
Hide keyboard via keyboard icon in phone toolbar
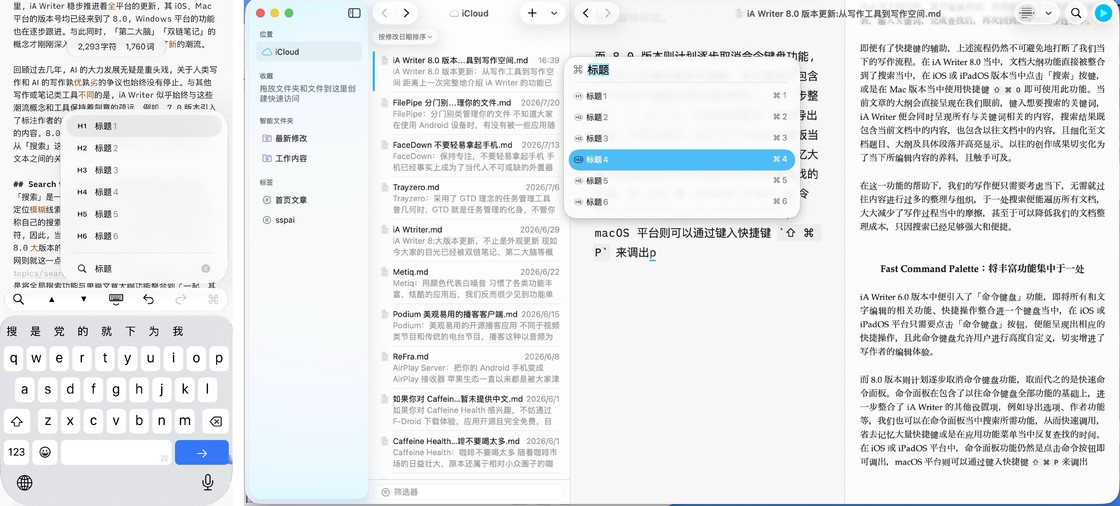116,299
